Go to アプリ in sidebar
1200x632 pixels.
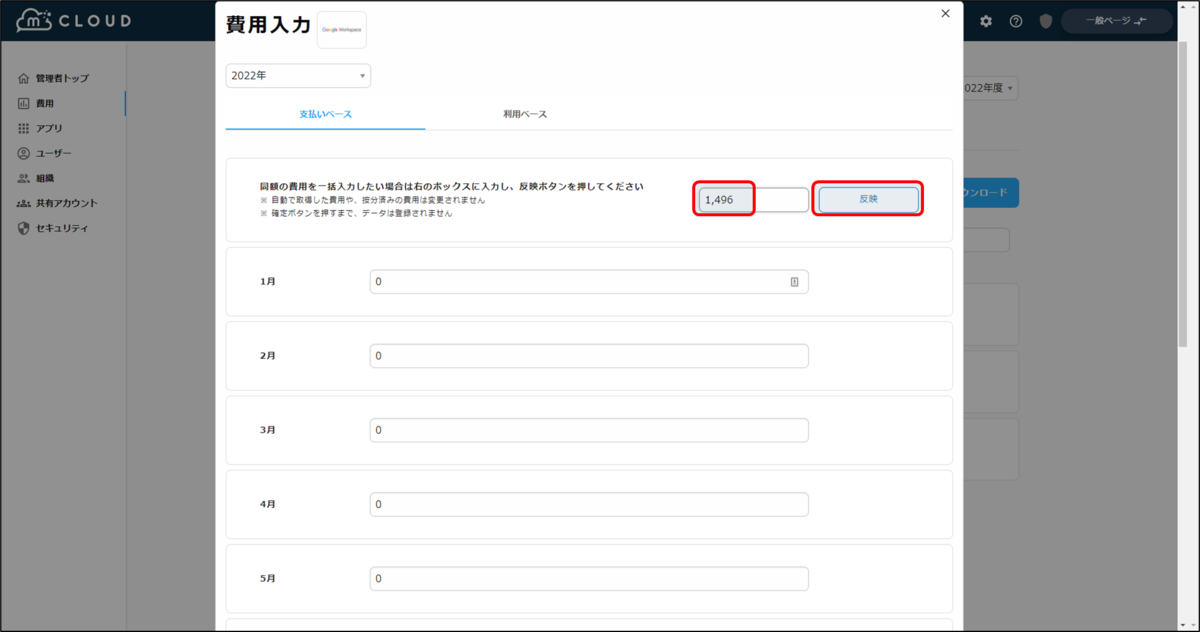point(49,128)
